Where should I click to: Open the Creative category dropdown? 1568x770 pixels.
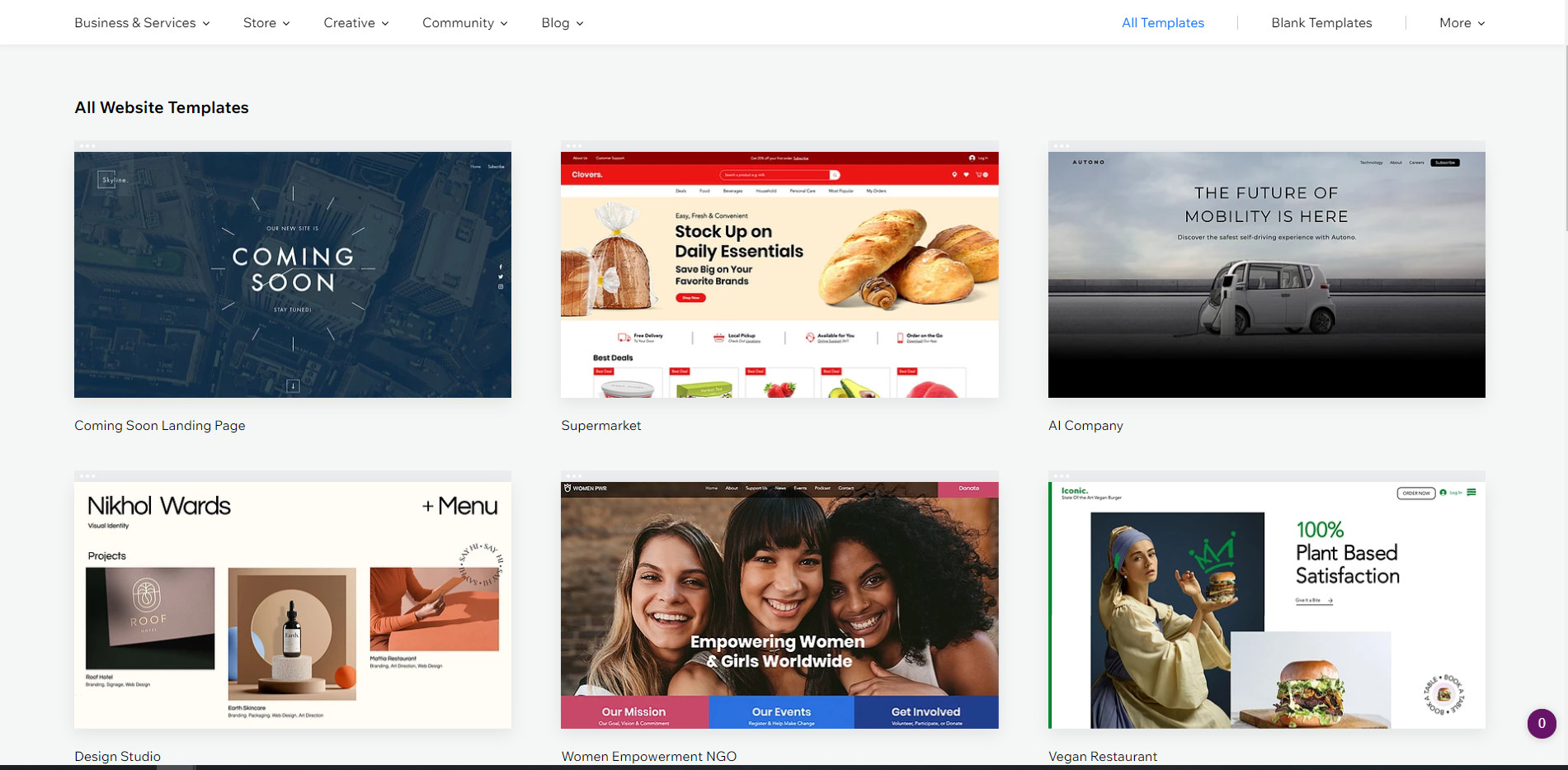click(356, 23)
